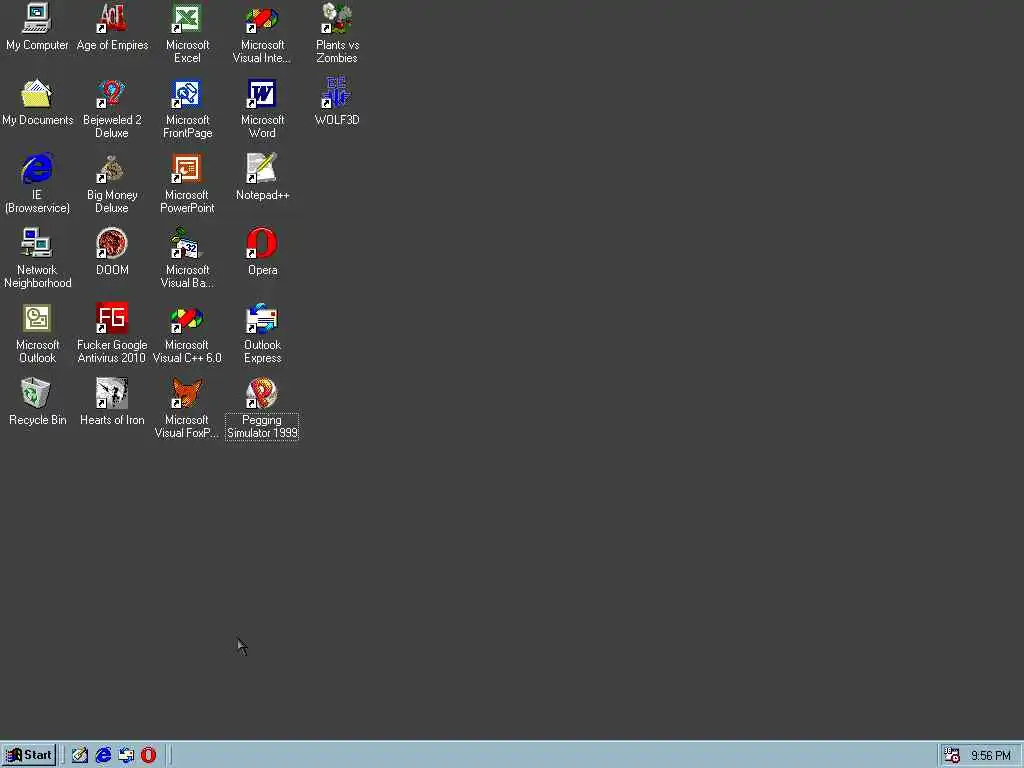Click the Task Scheduler tray icon
This screenshot has width=1024, height=768.
pyautogui.click(x=952, y=755)
